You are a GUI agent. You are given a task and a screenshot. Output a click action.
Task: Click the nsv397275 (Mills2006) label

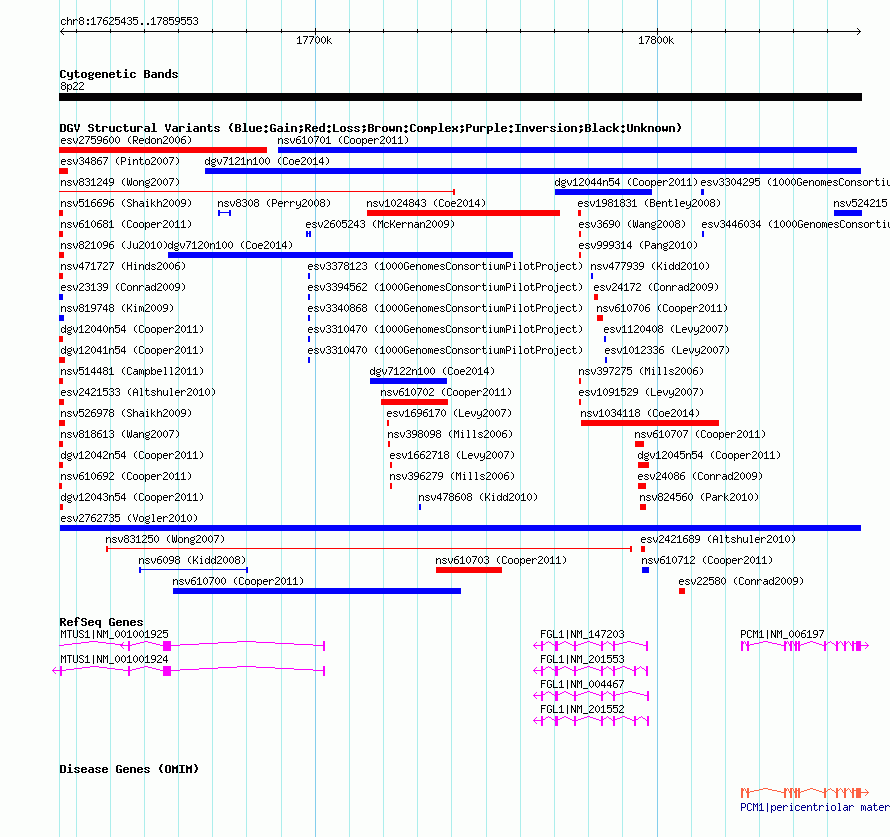pos(641,371)
